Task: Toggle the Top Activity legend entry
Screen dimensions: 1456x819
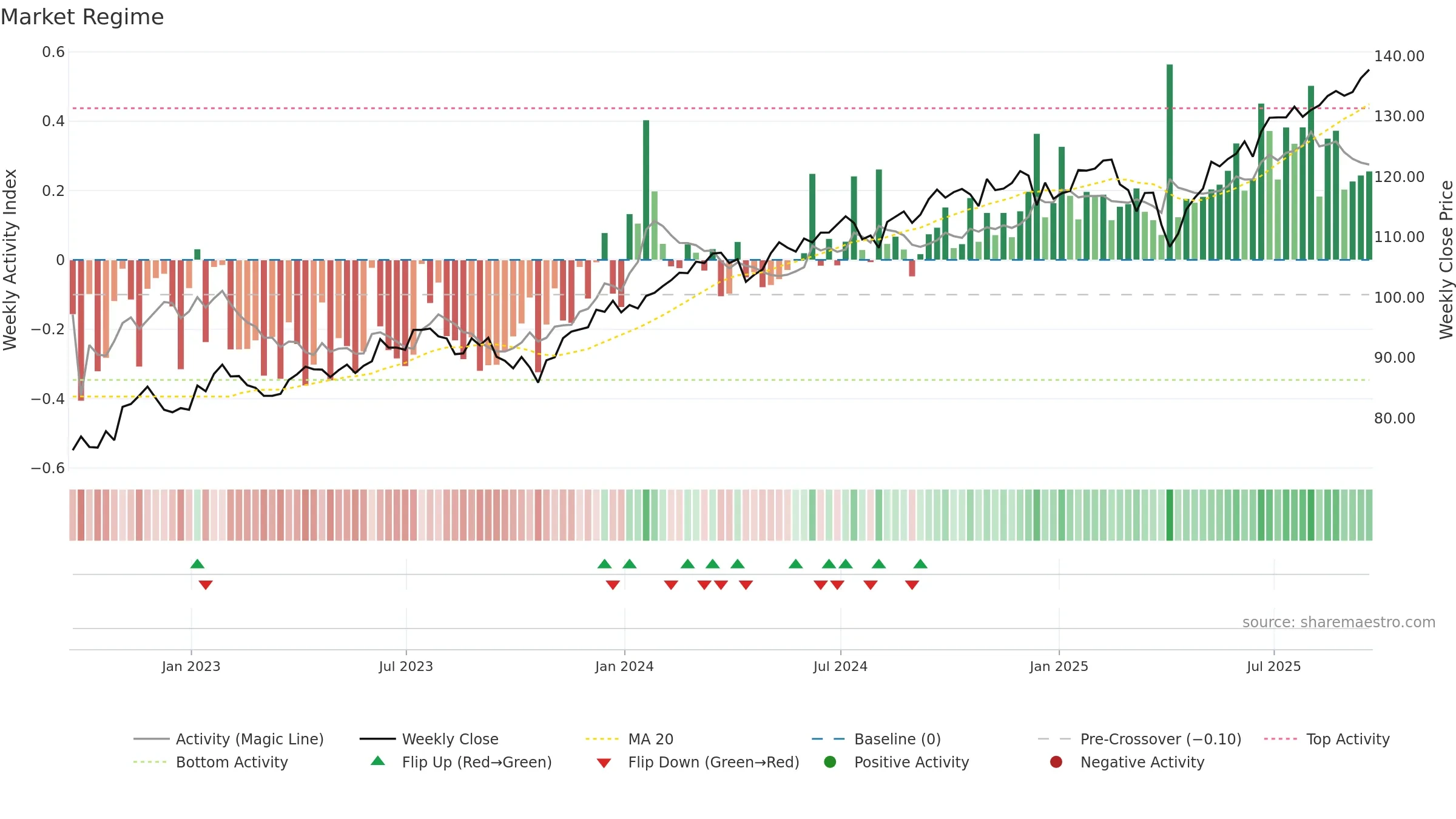Action: 1327,739
